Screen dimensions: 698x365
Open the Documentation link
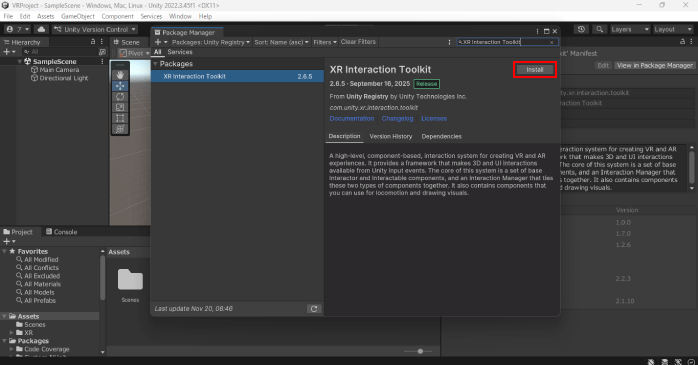coord(352,118)
